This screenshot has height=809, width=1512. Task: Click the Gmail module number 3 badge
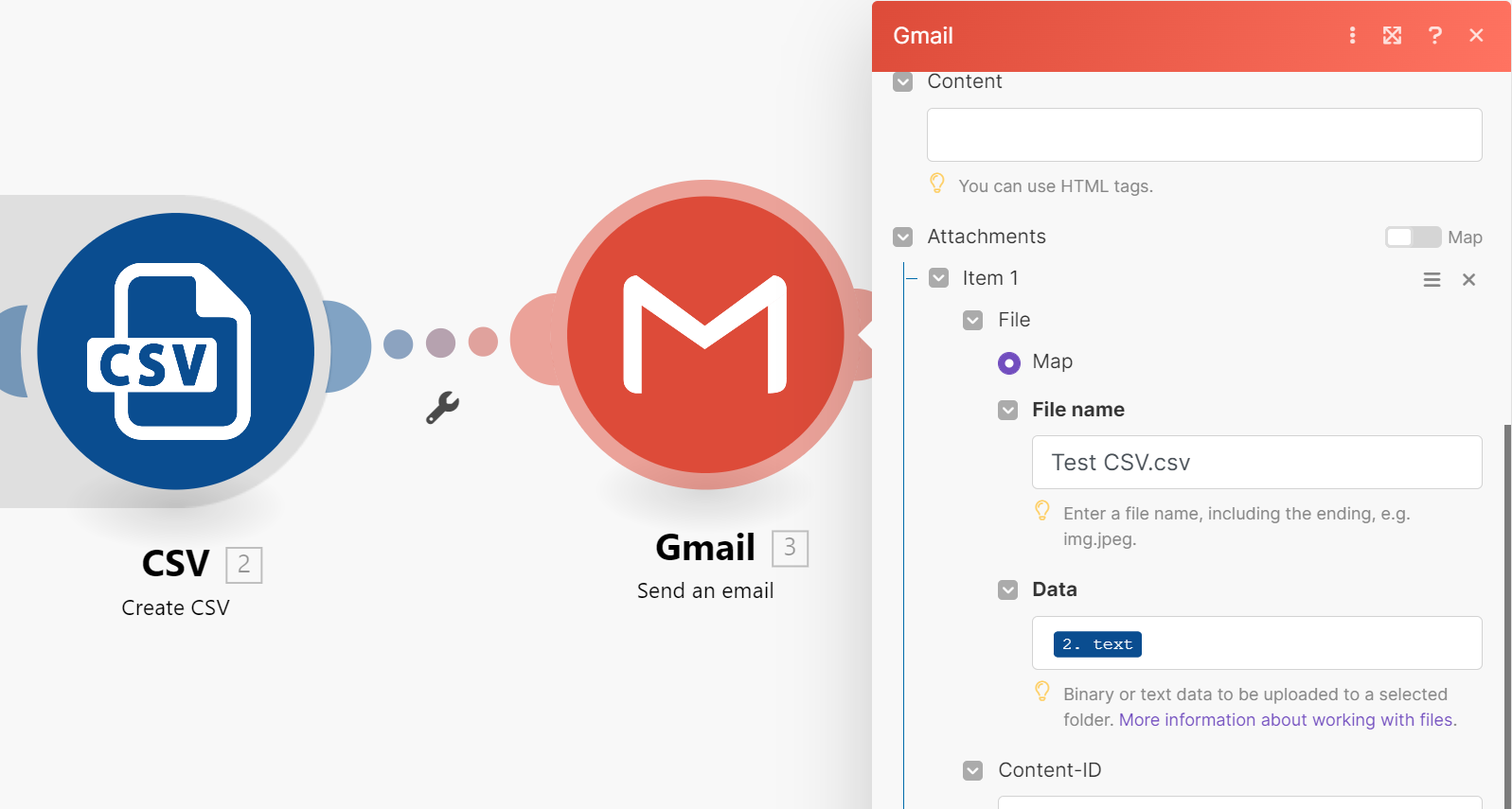(x=790, y=548)
